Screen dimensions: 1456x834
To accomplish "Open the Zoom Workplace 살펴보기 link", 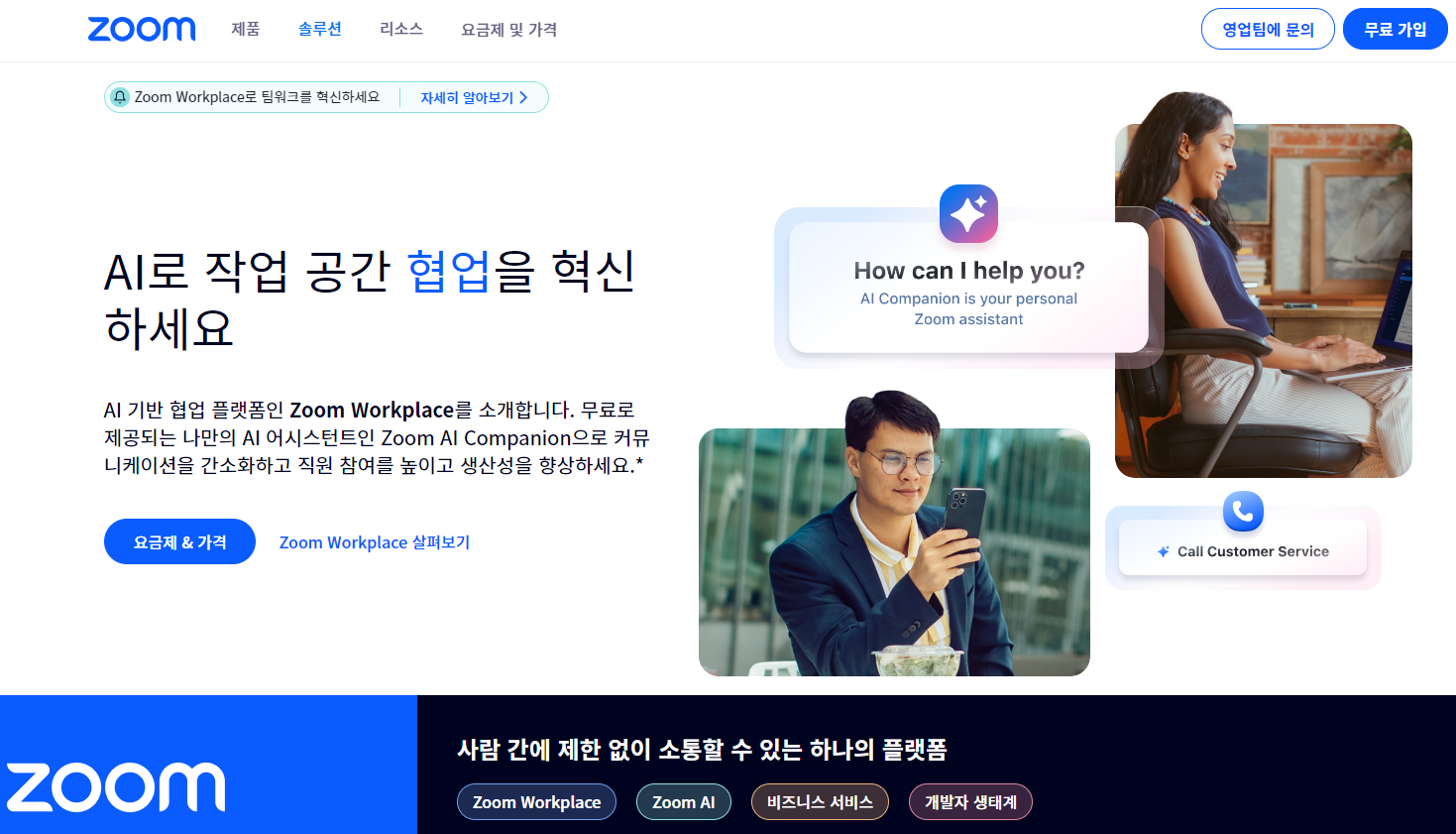I will click(x=374, y=541).
